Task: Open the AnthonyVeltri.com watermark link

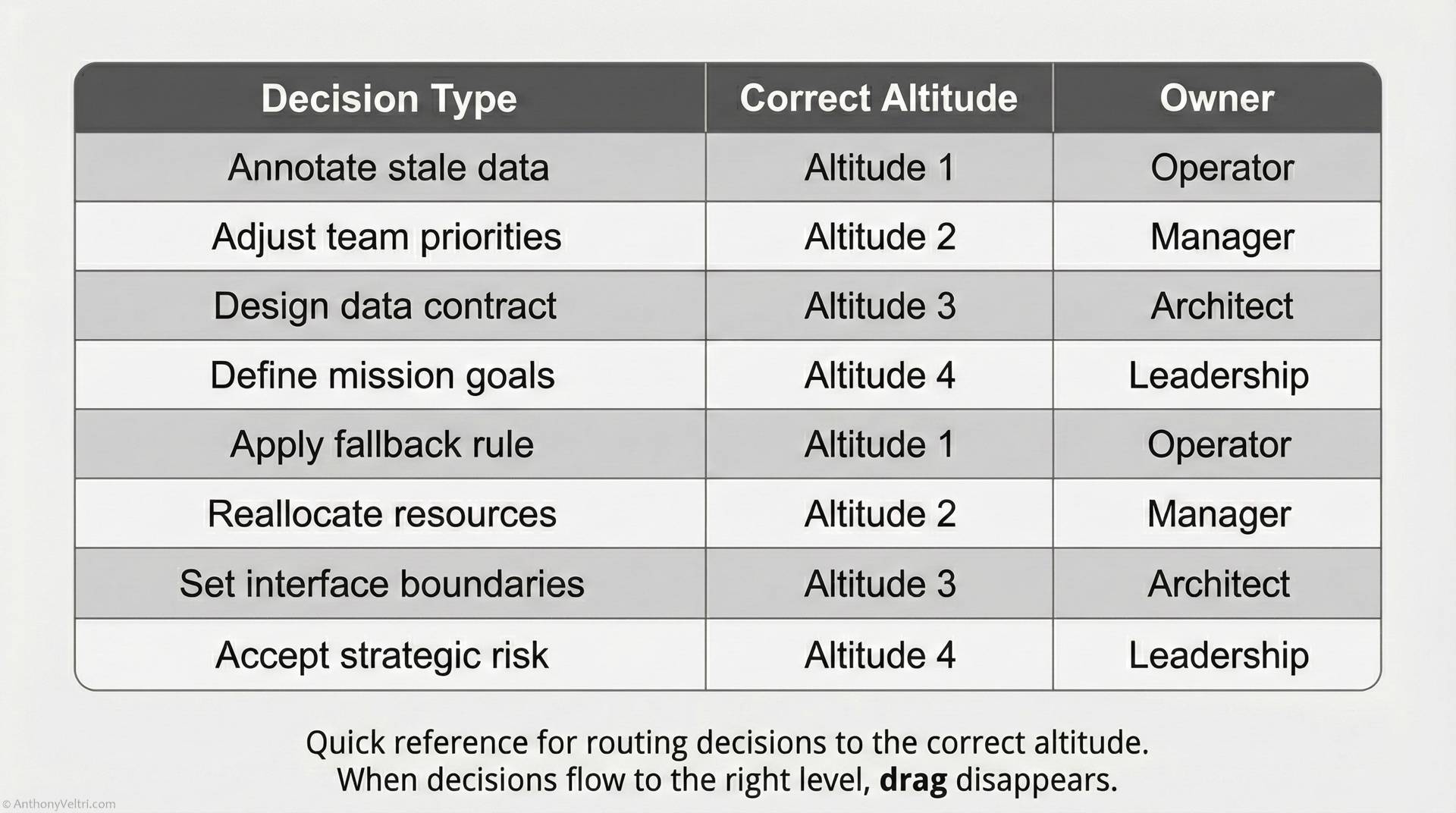Action: coord(59,805)
